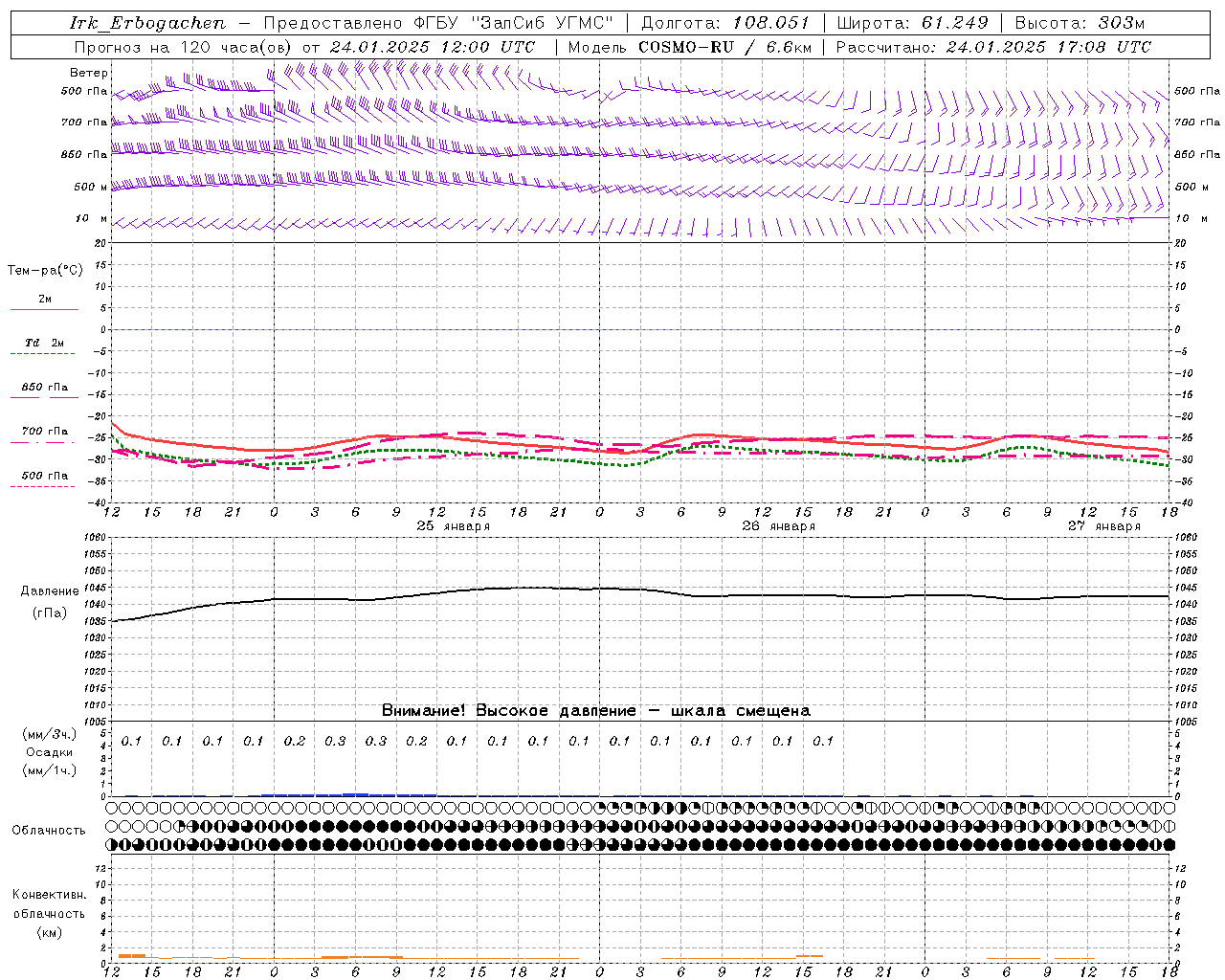
Task: Click the station name Irk_Erbogachen
Action: coord(148,23)
